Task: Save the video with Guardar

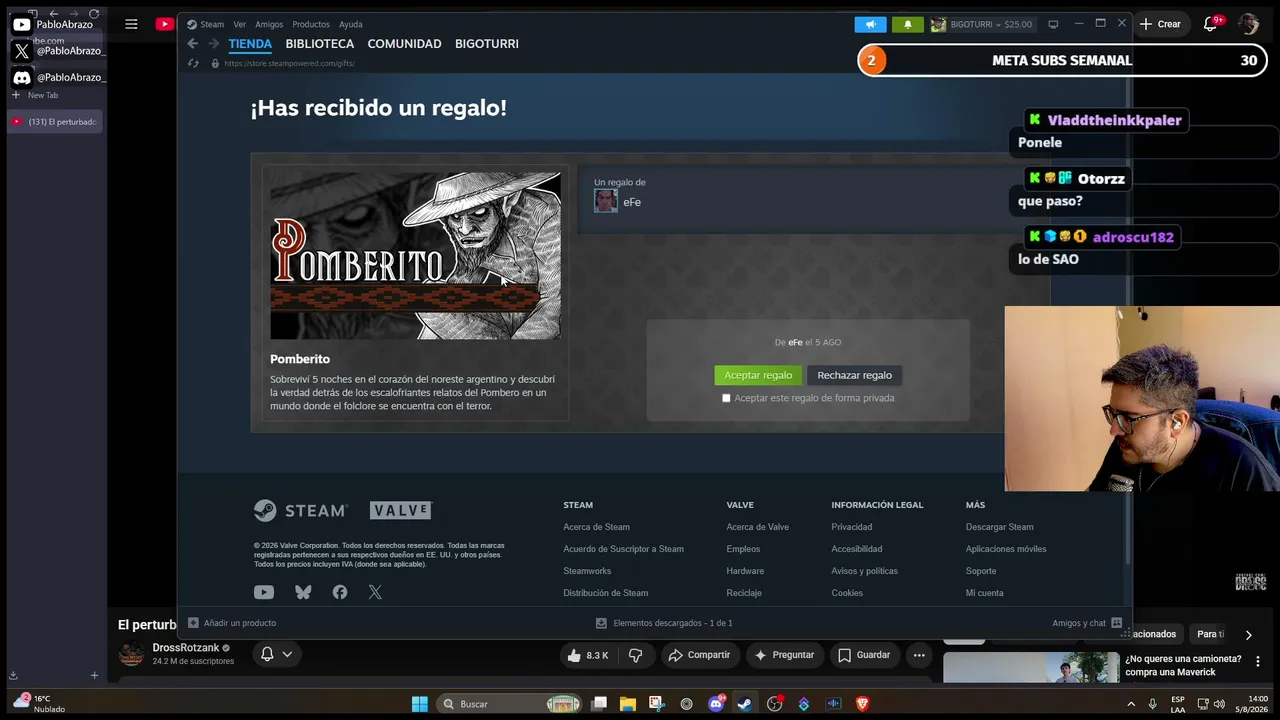Action: (x=864, y=655)
